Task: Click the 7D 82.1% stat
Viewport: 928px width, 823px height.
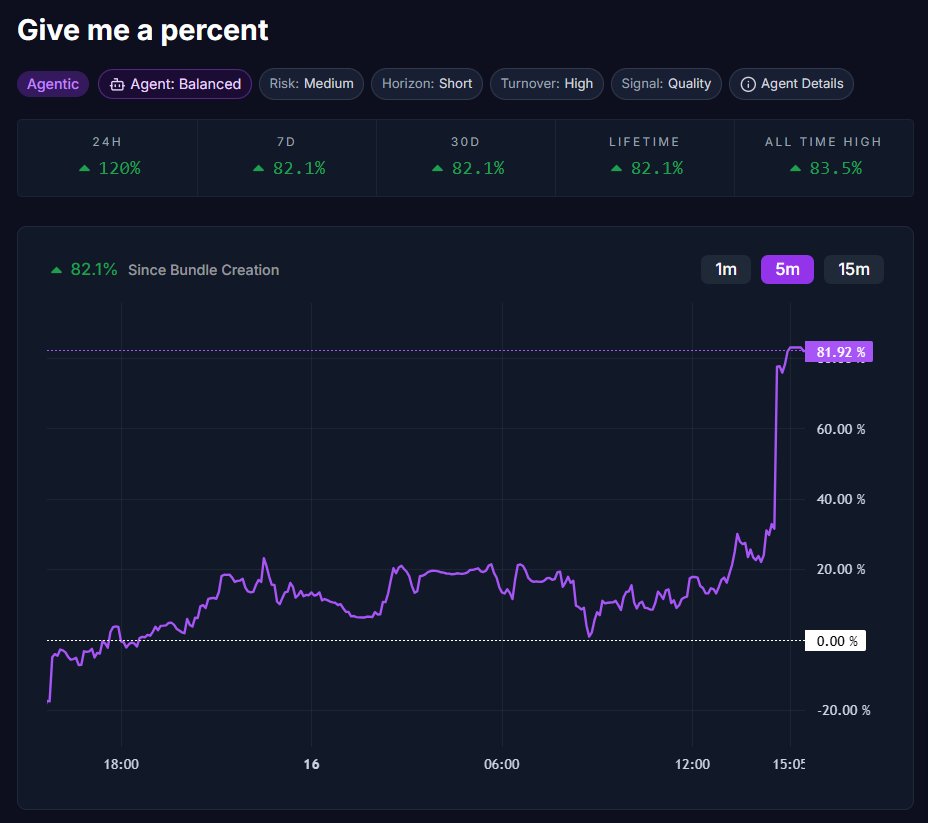Action: point(286,158)
